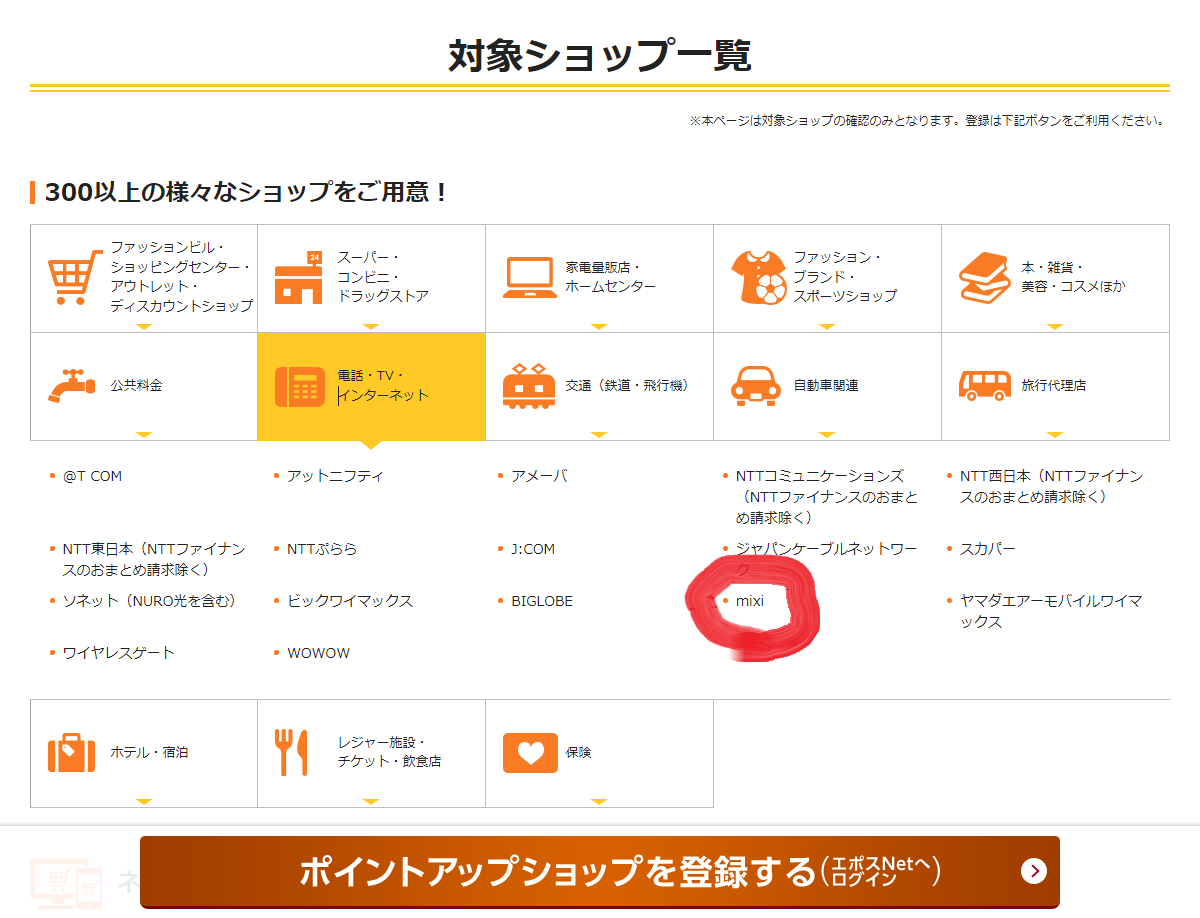Expand the ファッション・ブランド・スポーツショップ arrow
This screenshot has height=918, width=1200.
click(x=827, y=326)
